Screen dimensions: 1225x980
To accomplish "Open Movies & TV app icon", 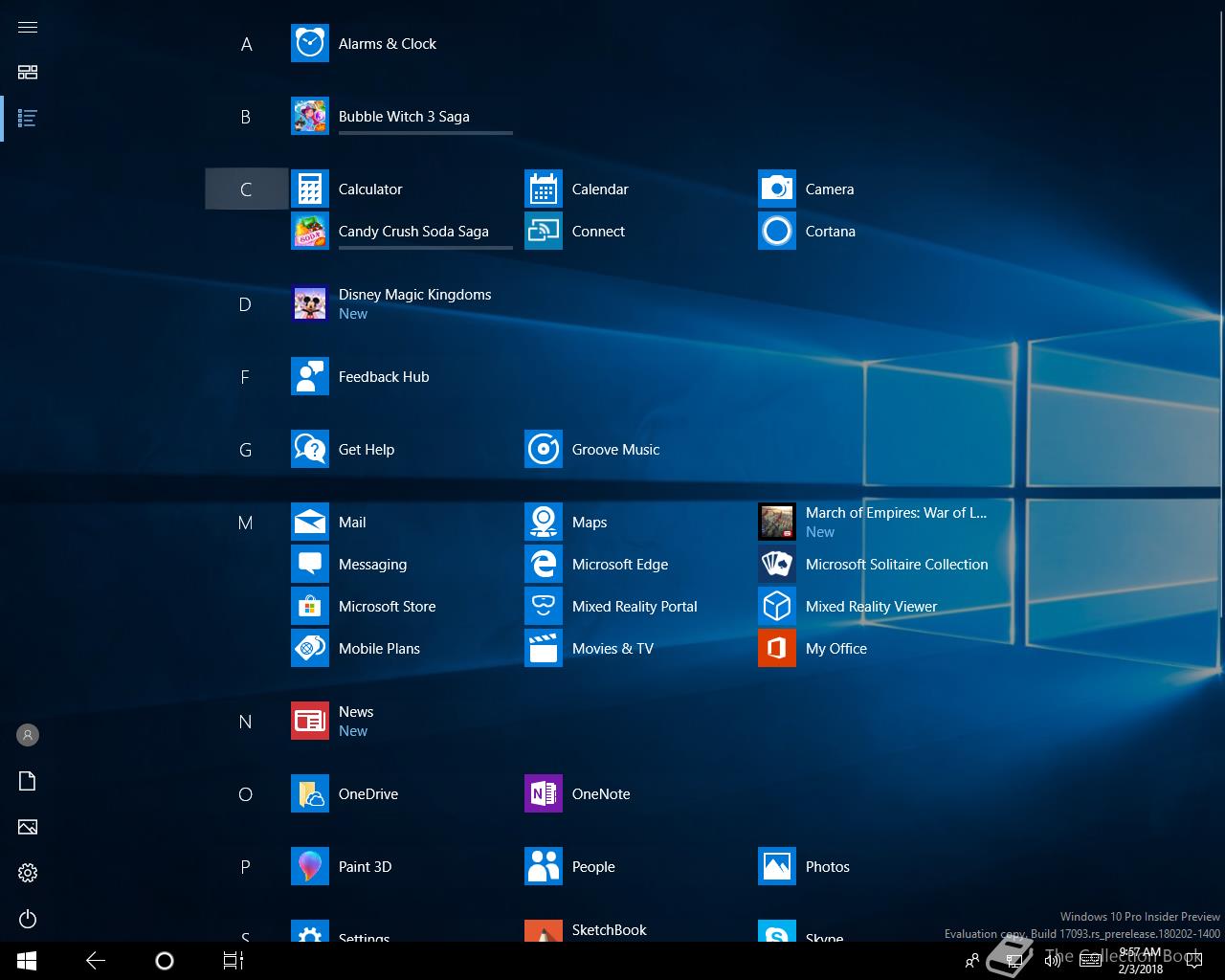I will 543,649.
